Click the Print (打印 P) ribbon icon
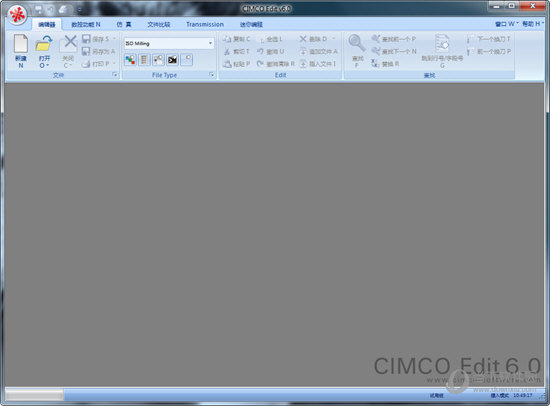Viewport: 550px width, 406px height. pos(86,64)
